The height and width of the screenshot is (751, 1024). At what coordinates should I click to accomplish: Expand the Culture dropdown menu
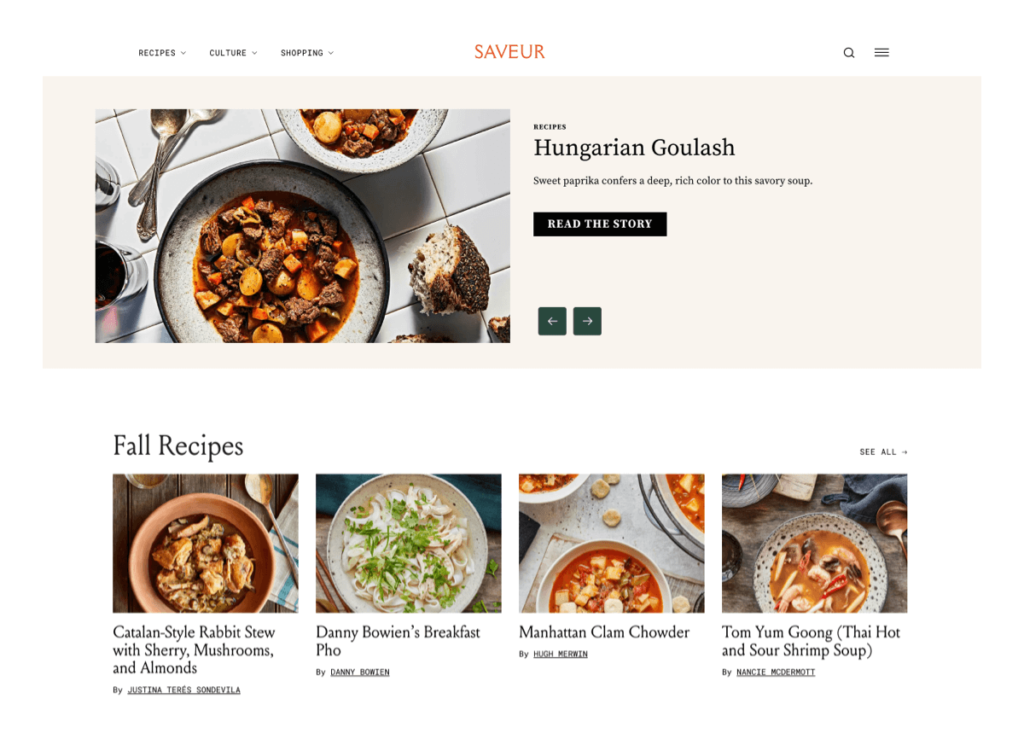click(233, 53)
